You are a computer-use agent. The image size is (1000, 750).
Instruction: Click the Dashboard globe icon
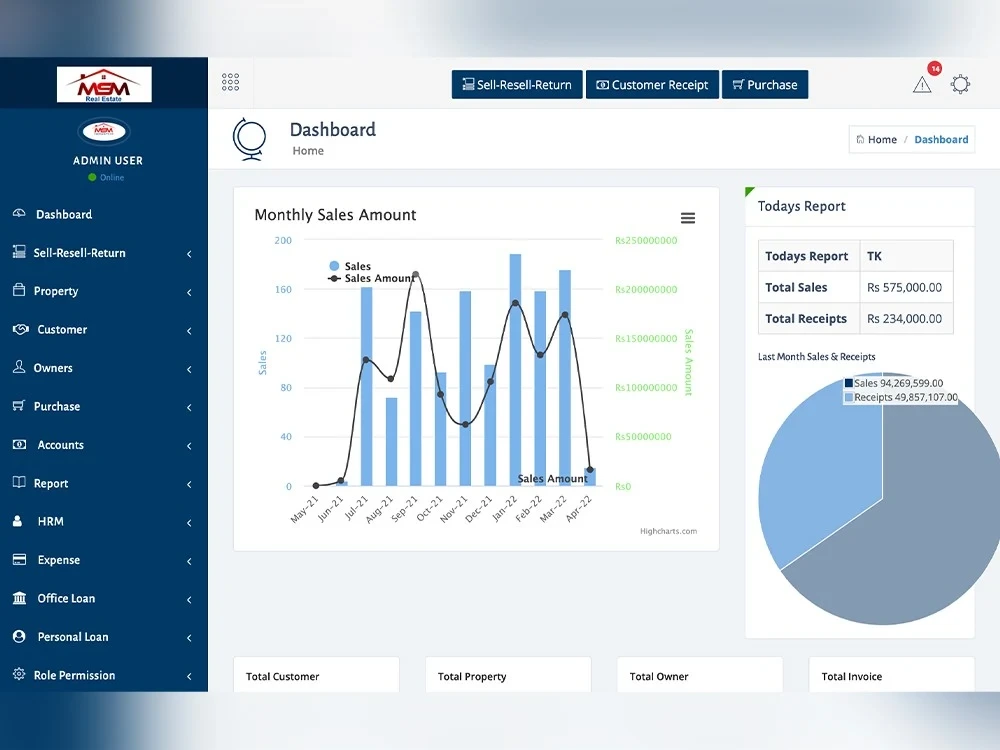(249, 138)
